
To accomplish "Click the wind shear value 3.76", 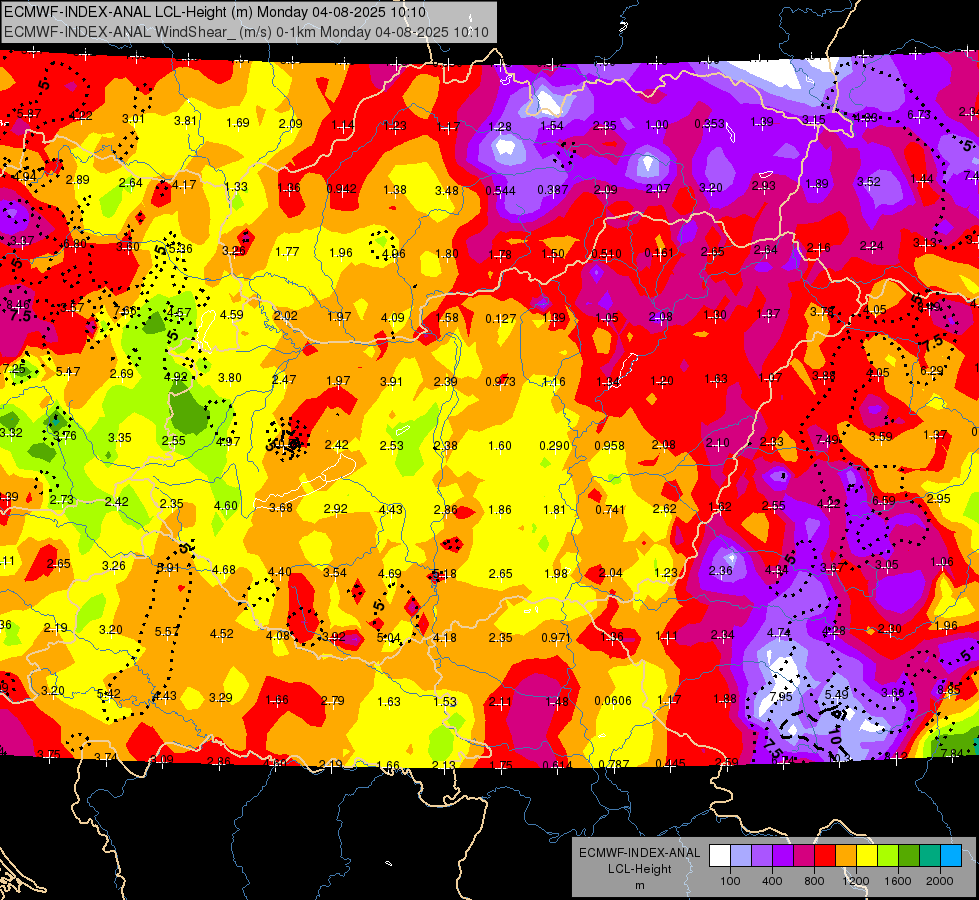I will pyautogui.click(x=64, y=435).
